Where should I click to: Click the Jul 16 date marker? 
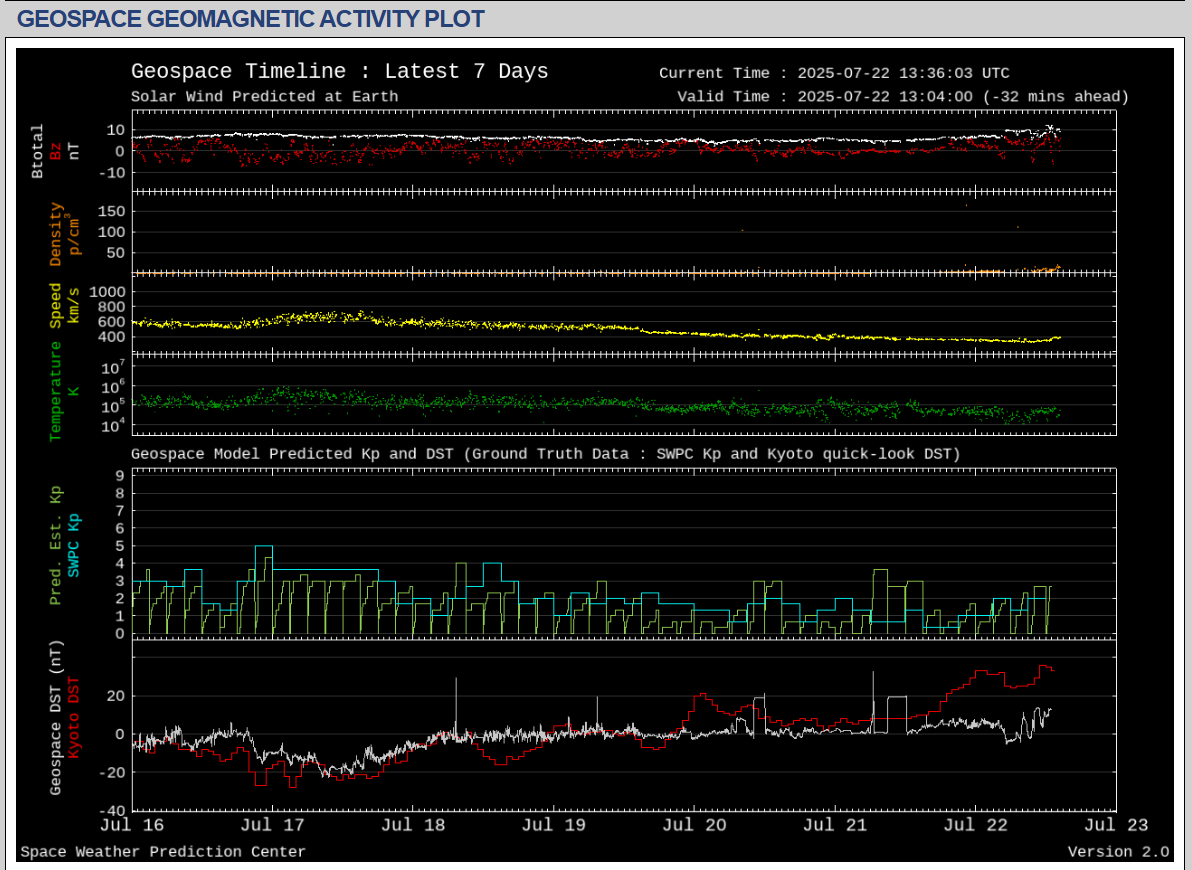[132, 826]
